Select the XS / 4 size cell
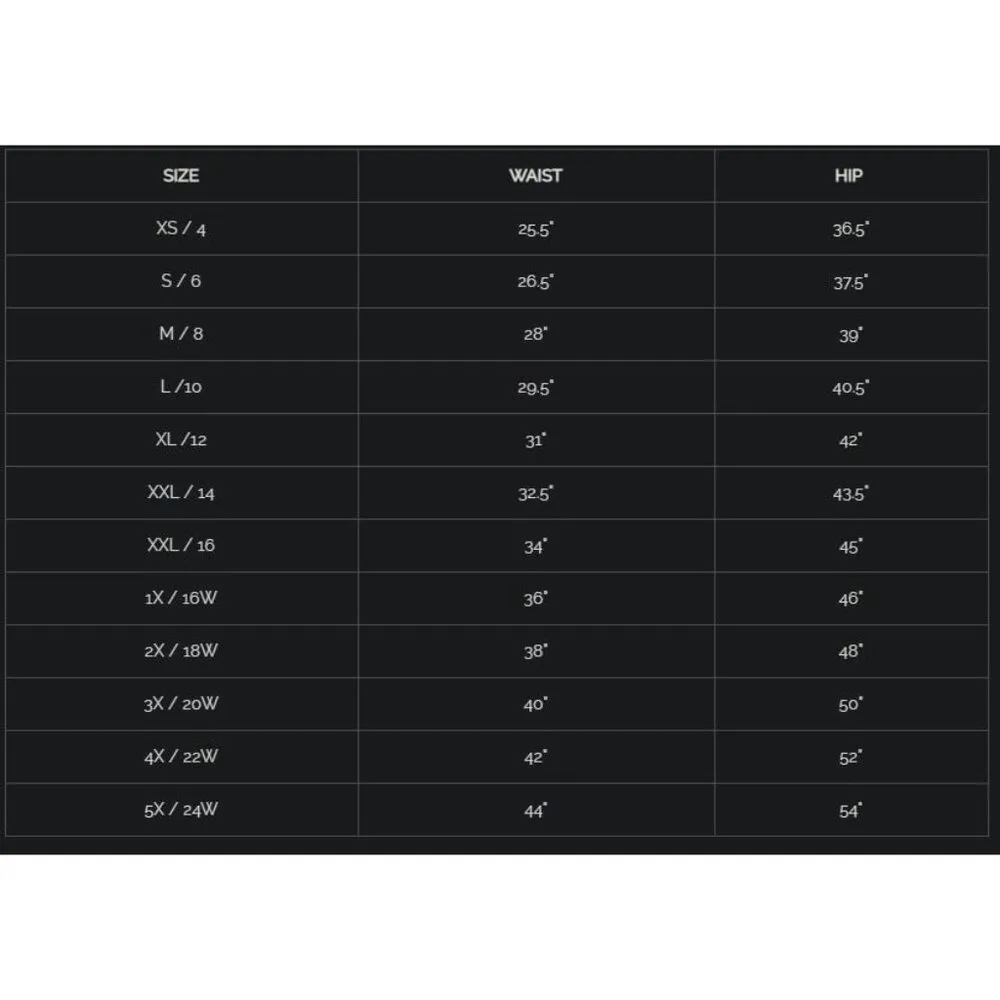The height and width of the screenshot is (1000, 1000). coord(181,228)
